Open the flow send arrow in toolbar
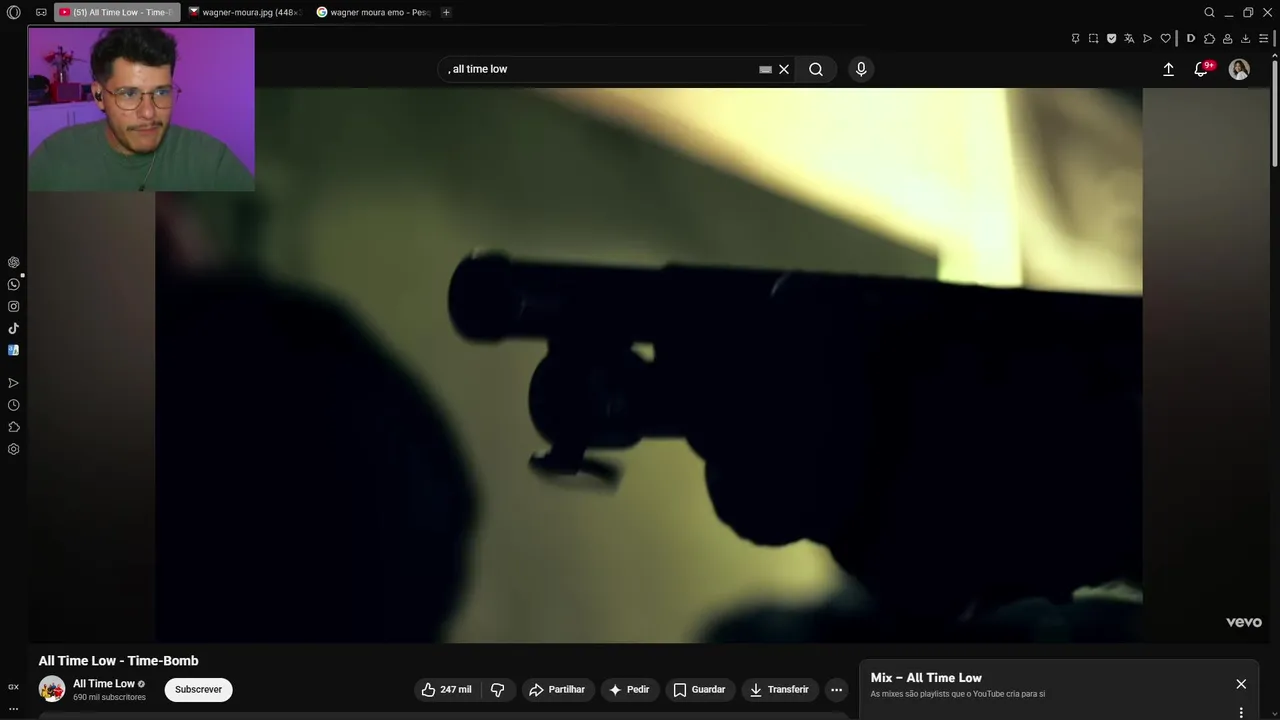The height and width of the screenshot is (720, 1280). (1147, 38)
